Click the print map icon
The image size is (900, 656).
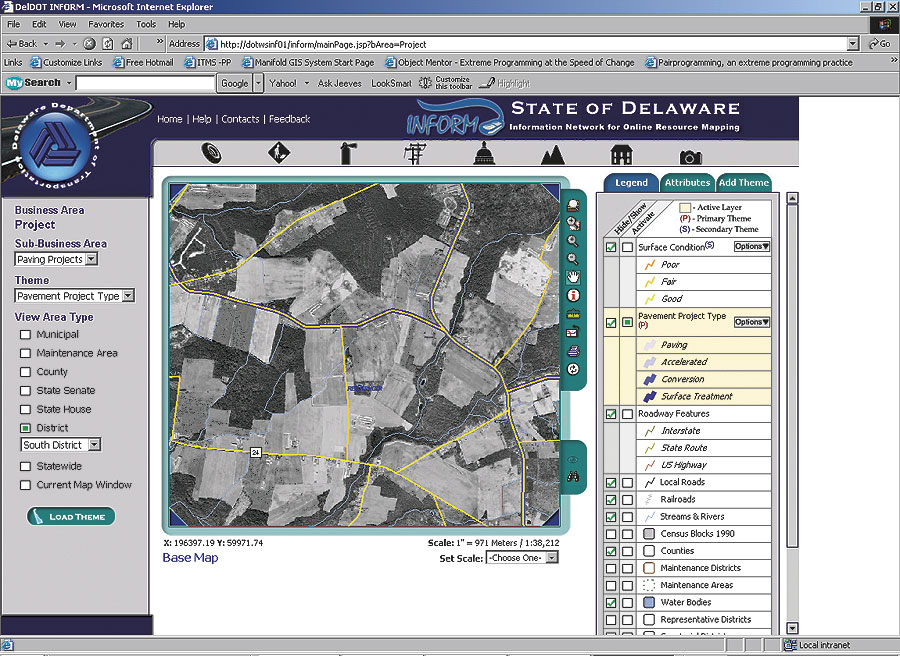pos(573,350)
